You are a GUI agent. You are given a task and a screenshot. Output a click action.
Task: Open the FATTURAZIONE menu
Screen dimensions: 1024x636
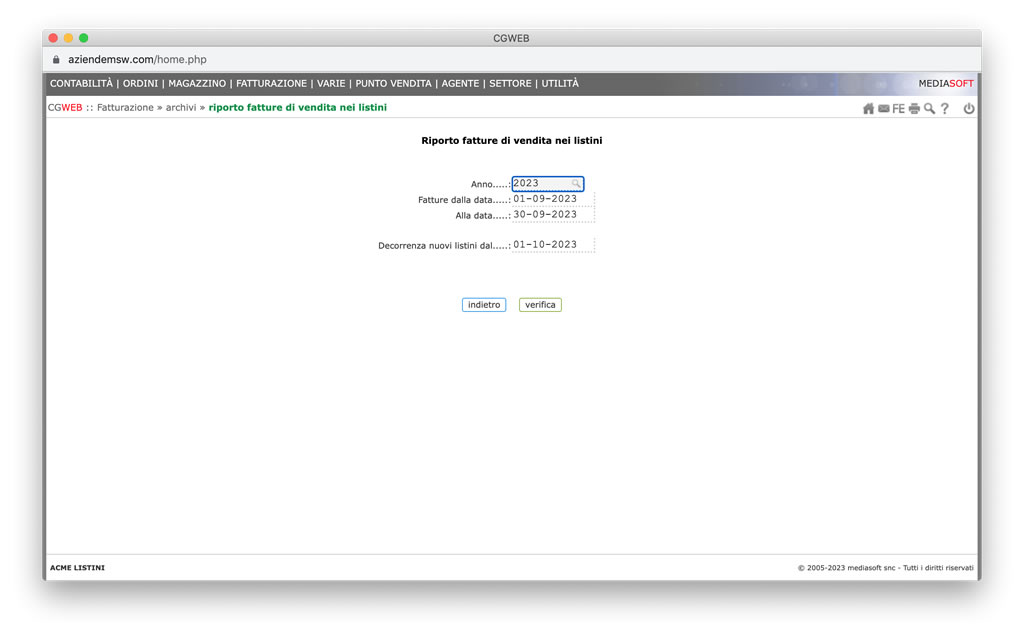coord(272,84)
